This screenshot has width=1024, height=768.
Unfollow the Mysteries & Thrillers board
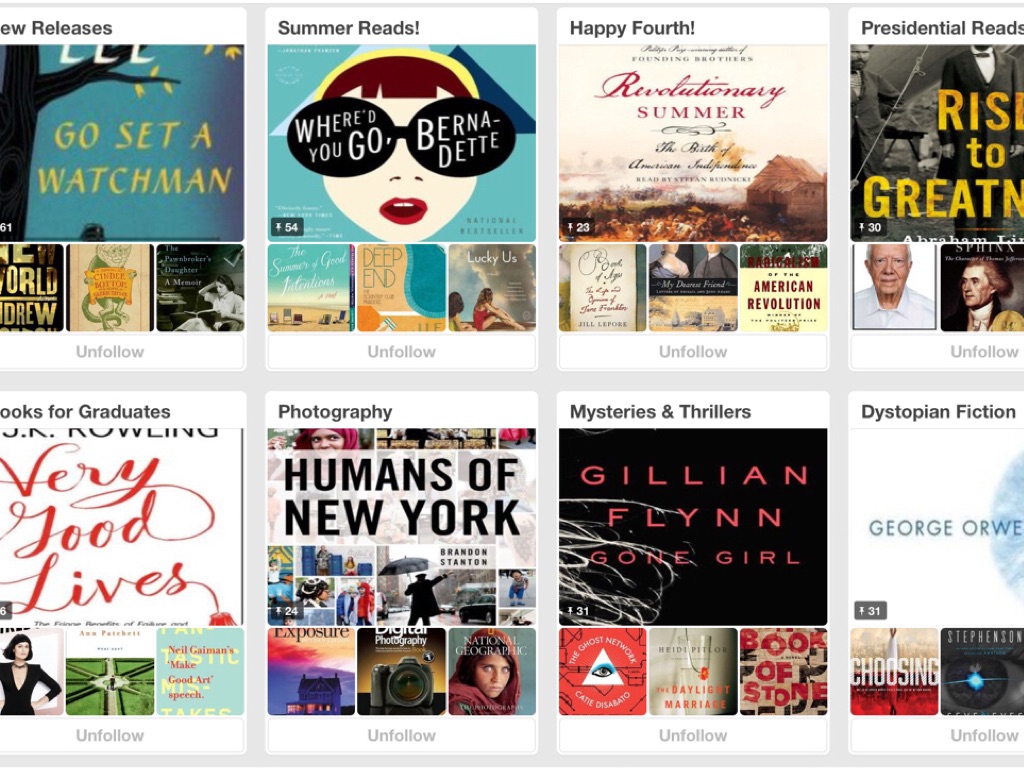[x=693, y=736]
